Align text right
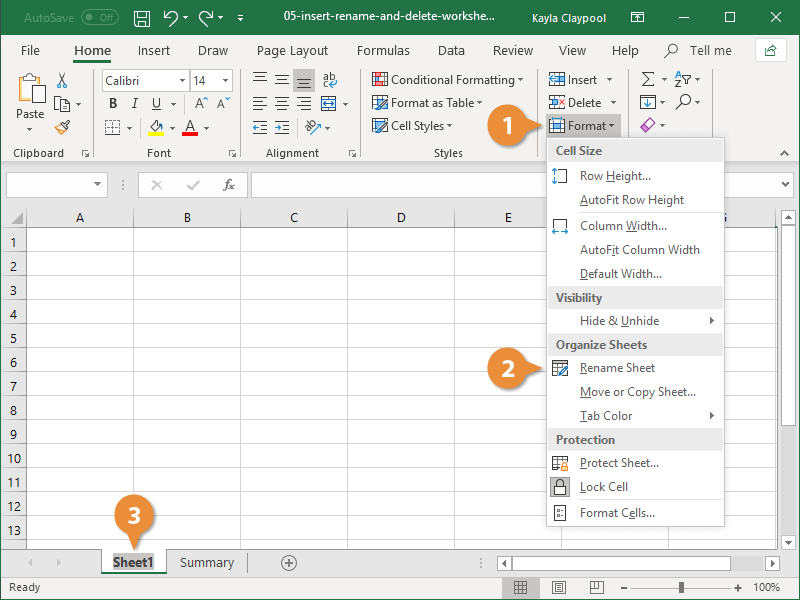The width and height of the screenshot is (800, 600). 304,104
